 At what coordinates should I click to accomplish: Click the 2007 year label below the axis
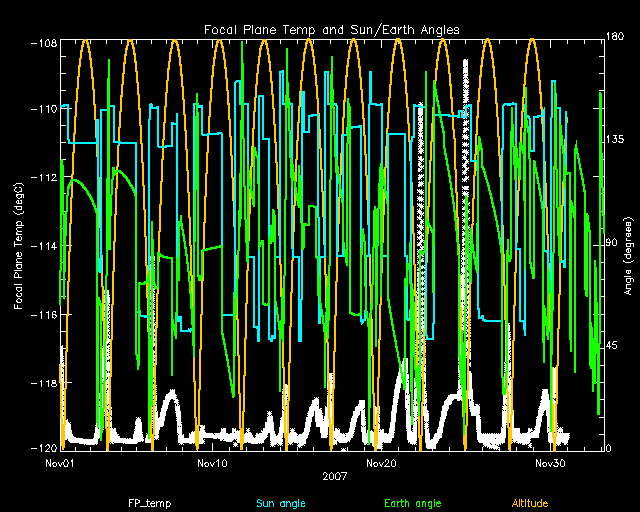tap(333, 477)
